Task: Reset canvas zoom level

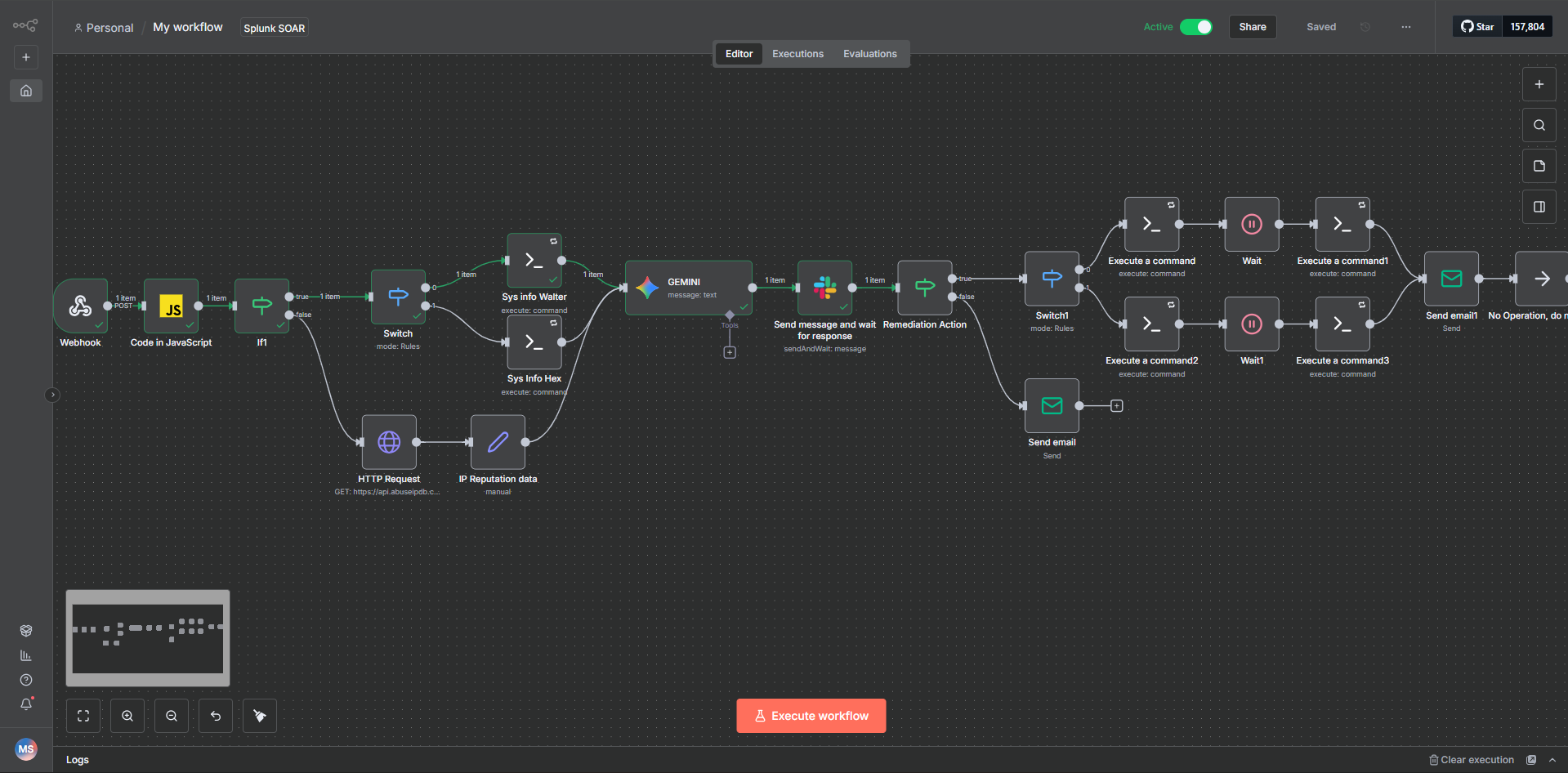Action: (x=216, y=716)
